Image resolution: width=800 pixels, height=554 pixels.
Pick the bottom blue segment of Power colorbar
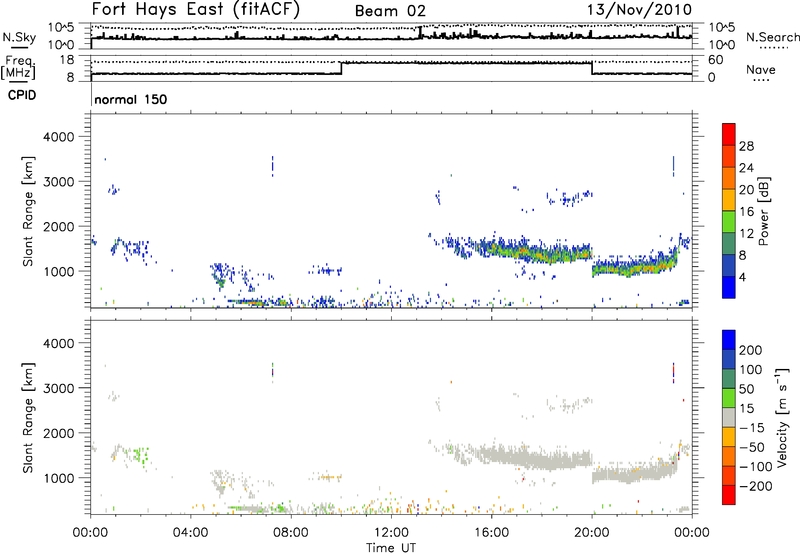click(729, 287)
